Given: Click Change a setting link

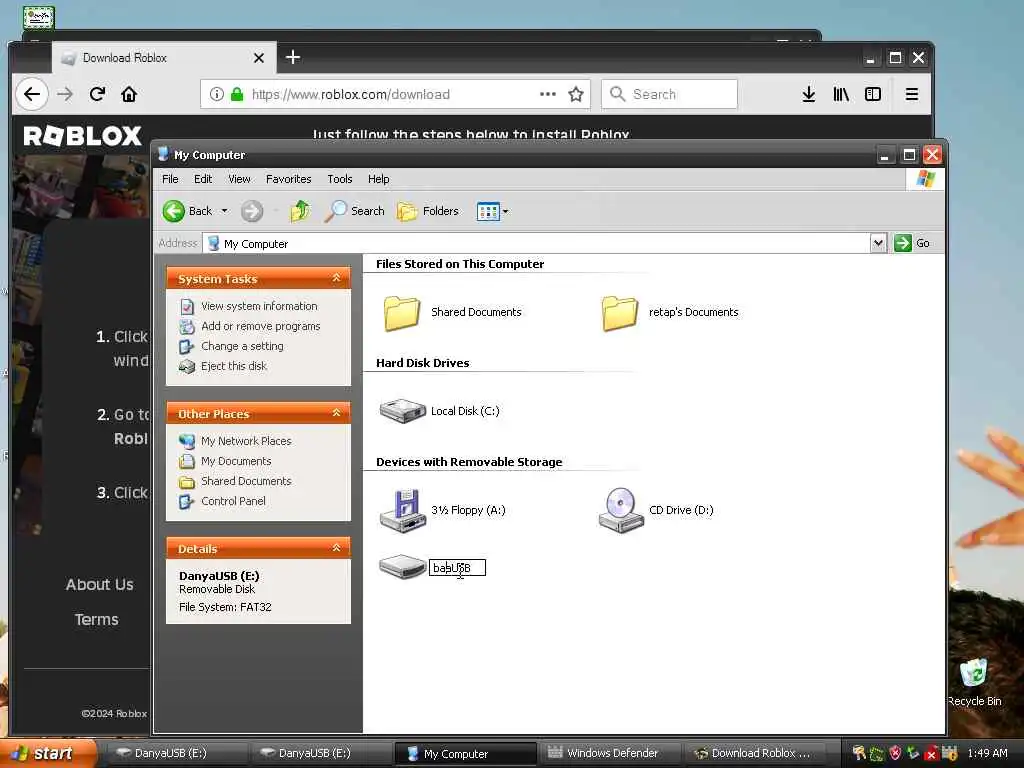Looking at the screenshot, I should tap(242, 346).
